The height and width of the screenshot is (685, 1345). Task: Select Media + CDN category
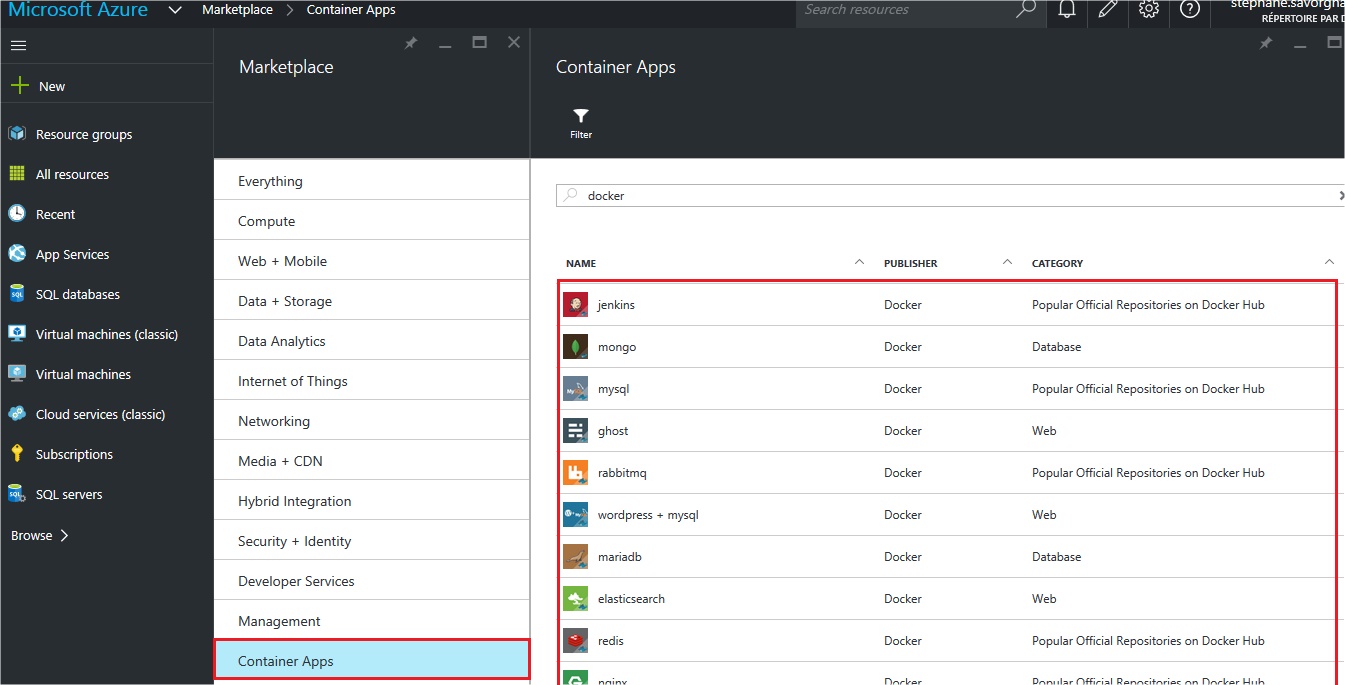pyautogui.click(x=371, y=461)
